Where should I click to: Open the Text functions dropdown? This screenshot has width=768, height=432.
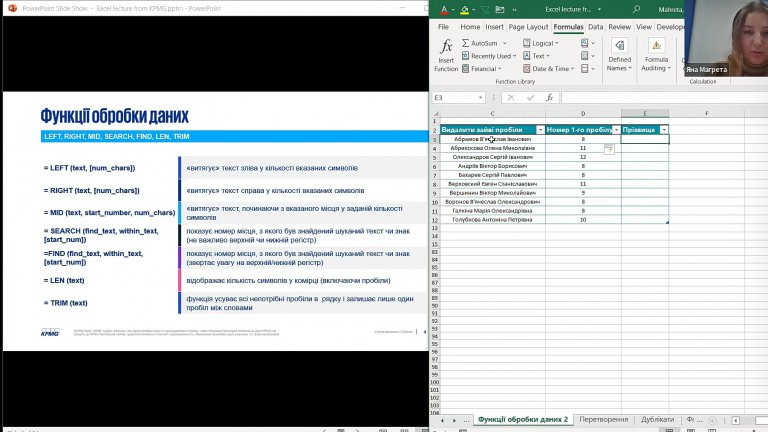(536, 56)
